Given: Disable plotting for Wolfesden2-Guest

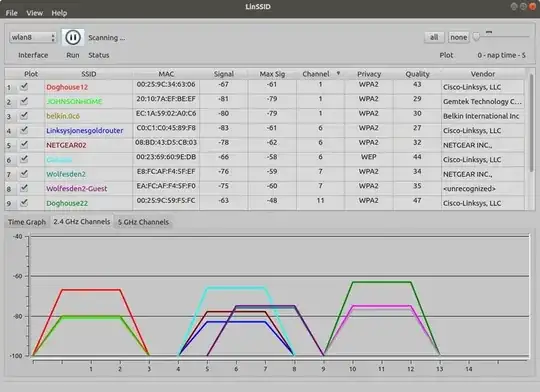Looking at the screenshot, I should click(24, 188).
